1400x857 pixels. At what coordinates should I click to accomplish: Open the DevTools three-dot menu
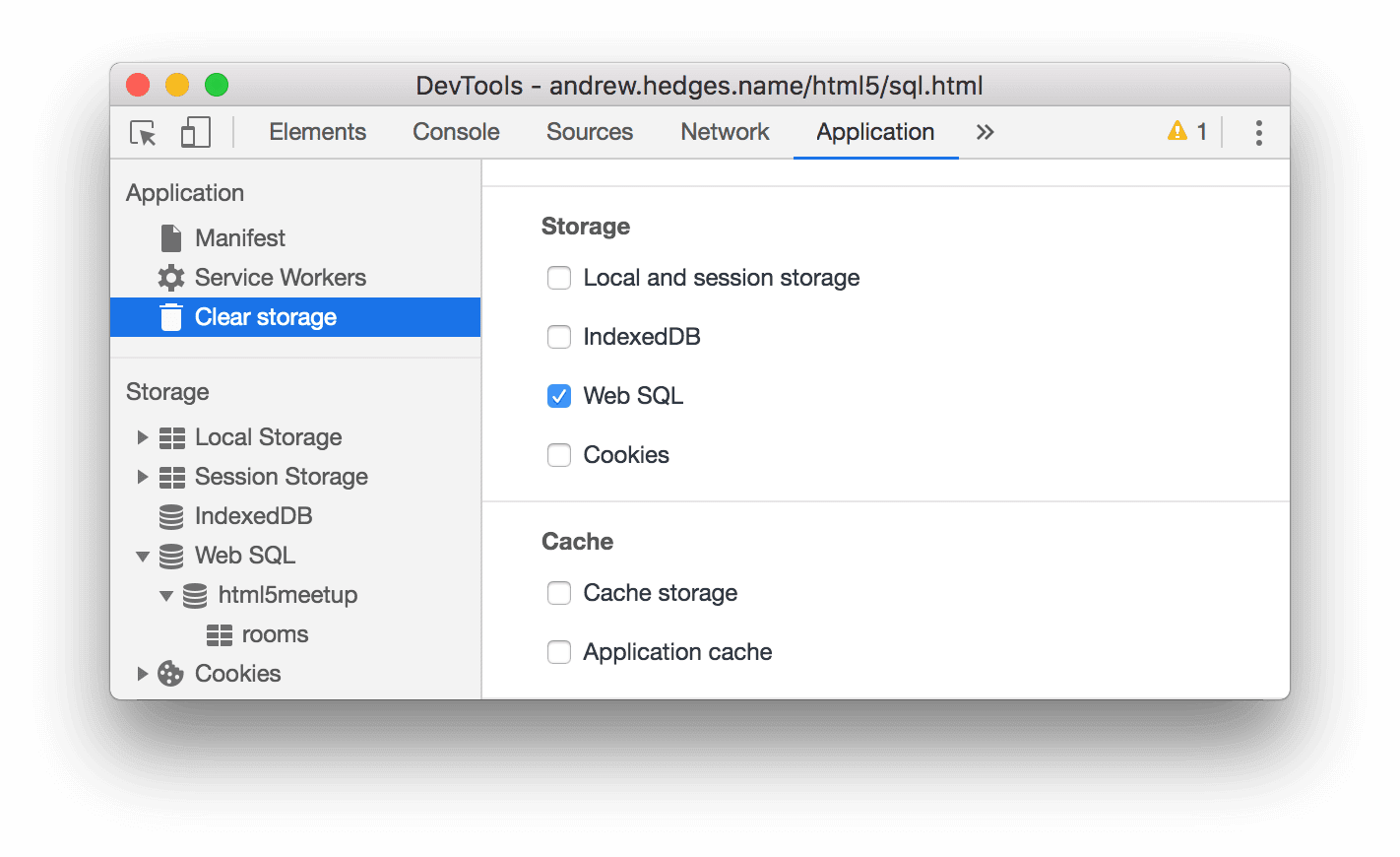click(1258, 131)
